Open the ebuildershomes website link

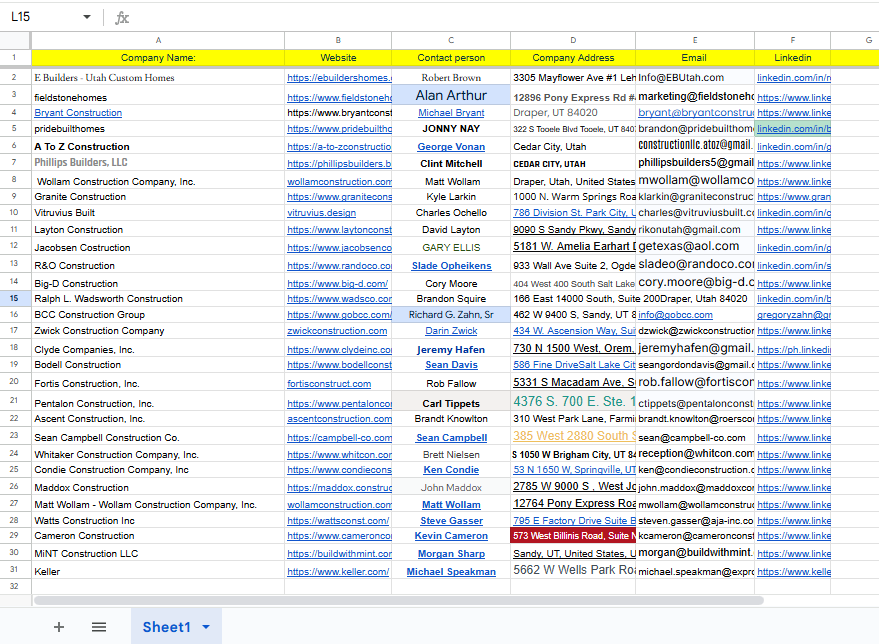coord(338,78)
